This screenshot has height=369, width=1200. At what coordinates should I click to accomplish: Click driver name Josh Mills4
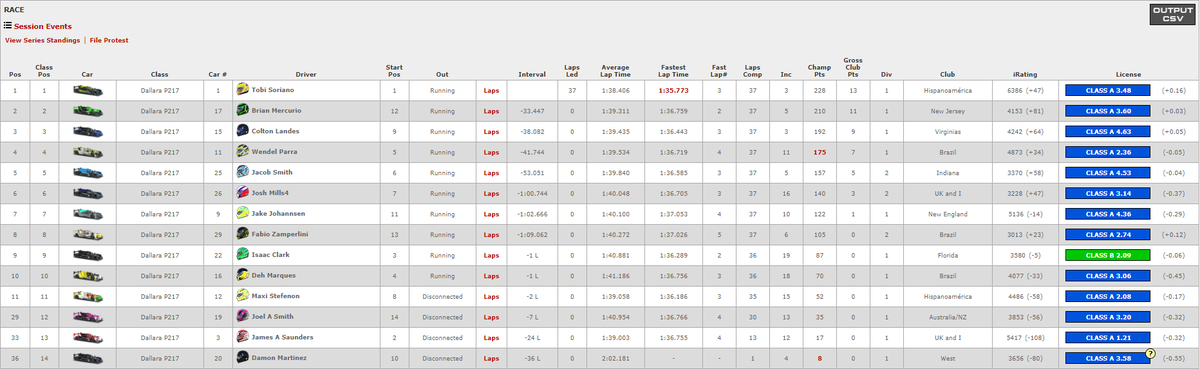(x=271, y=193)
